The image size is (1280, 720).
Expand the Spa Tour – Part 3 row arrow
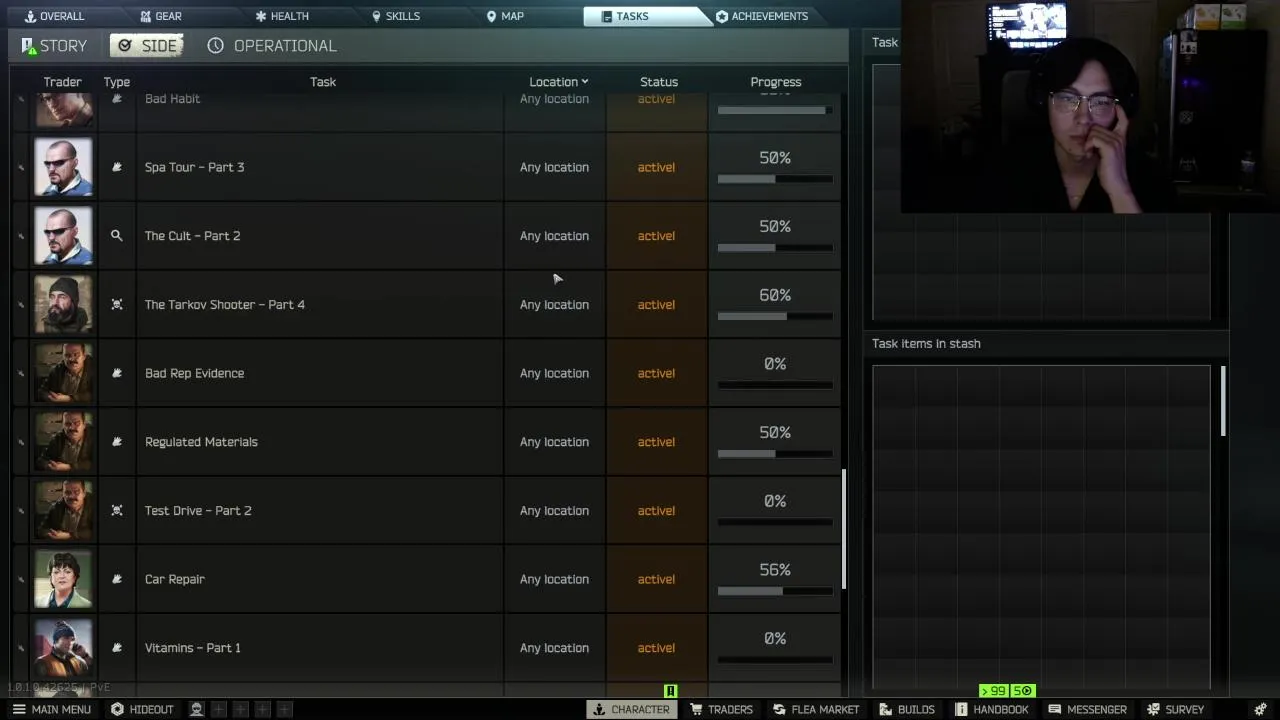[x=21, y=167]
